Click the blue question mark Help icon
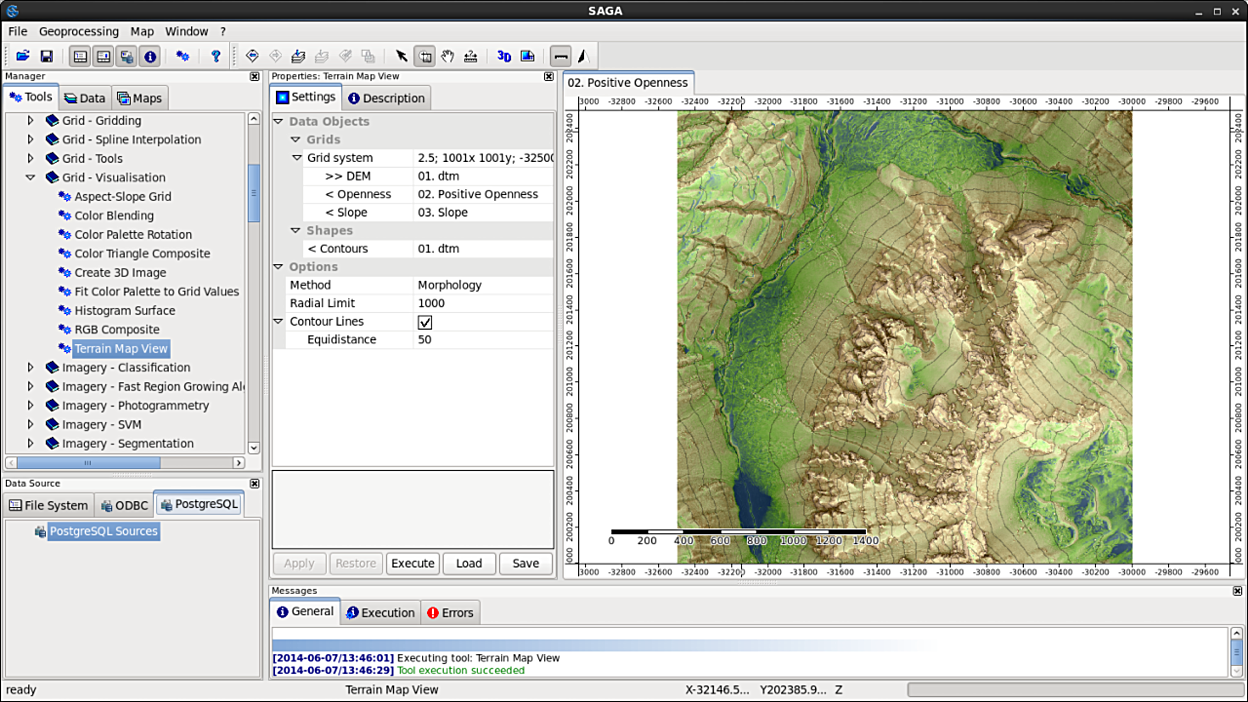The image size is (1248, 702). coord(215,56)
